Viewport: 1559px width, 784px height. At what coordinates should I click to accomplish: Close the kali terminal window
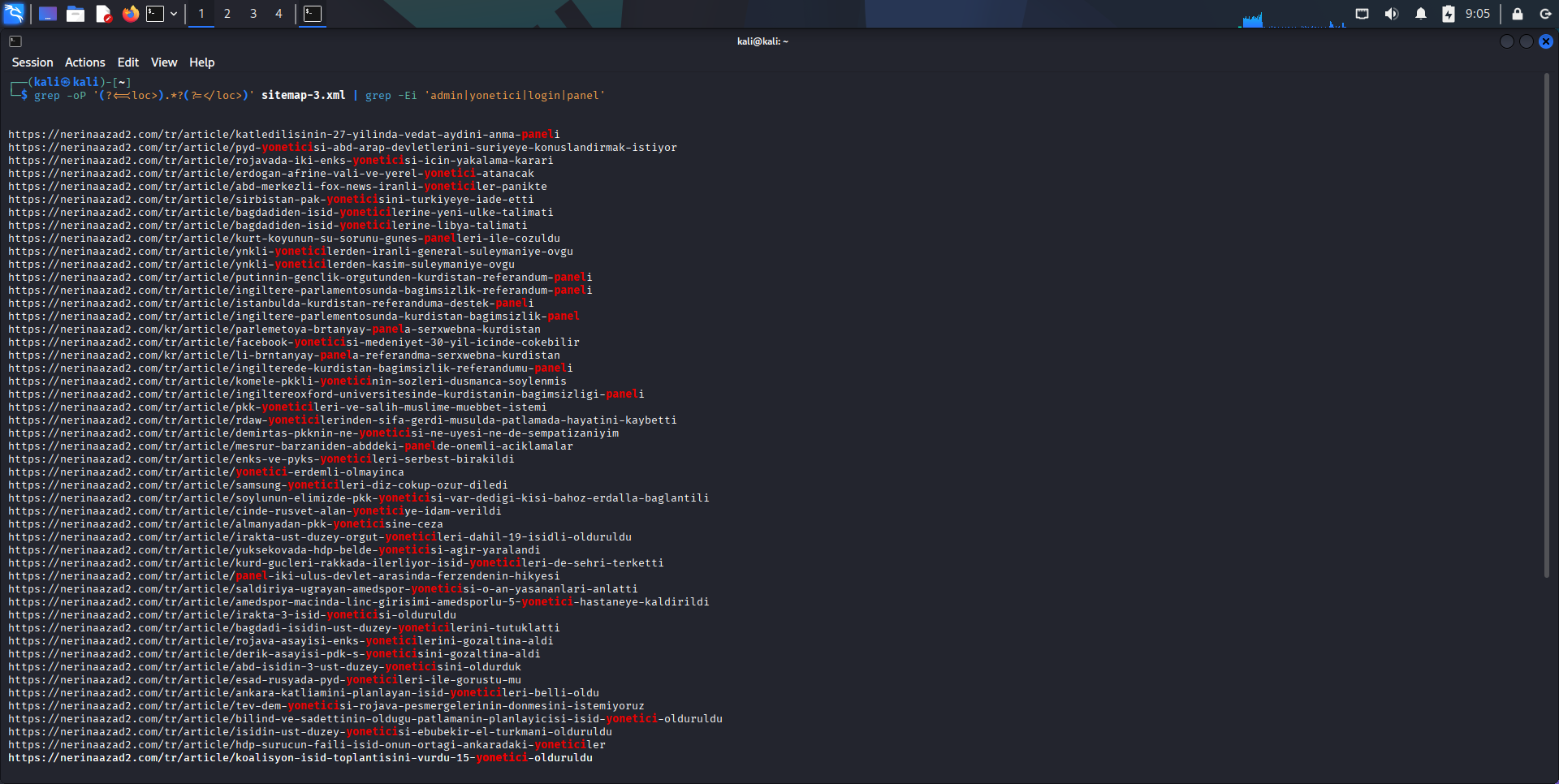pos(1546,41)
